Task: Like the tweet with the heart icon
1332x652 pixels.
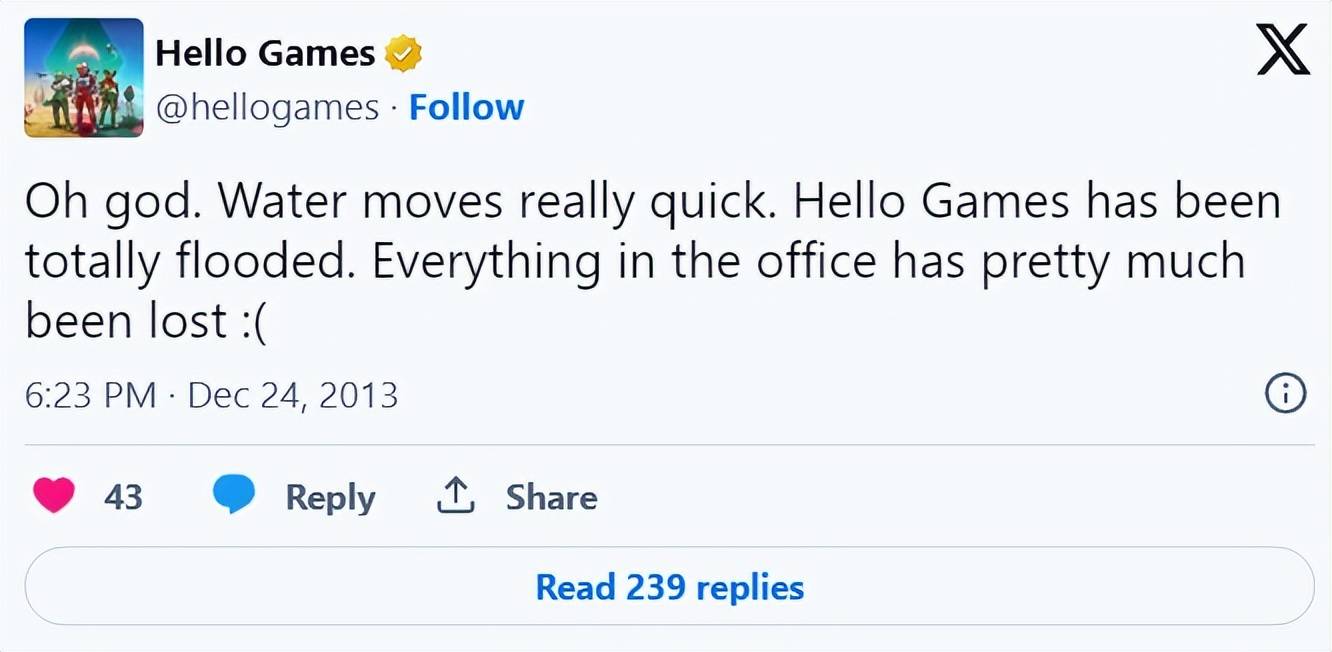Action: point(53,495)
